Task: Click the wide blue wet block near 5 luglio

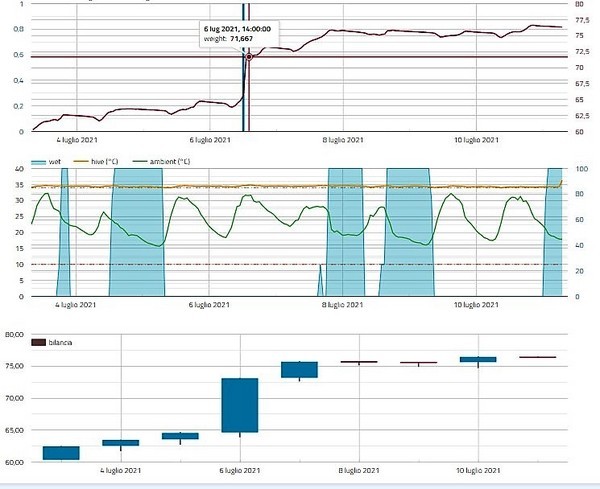Action: (x=137, y=230)
